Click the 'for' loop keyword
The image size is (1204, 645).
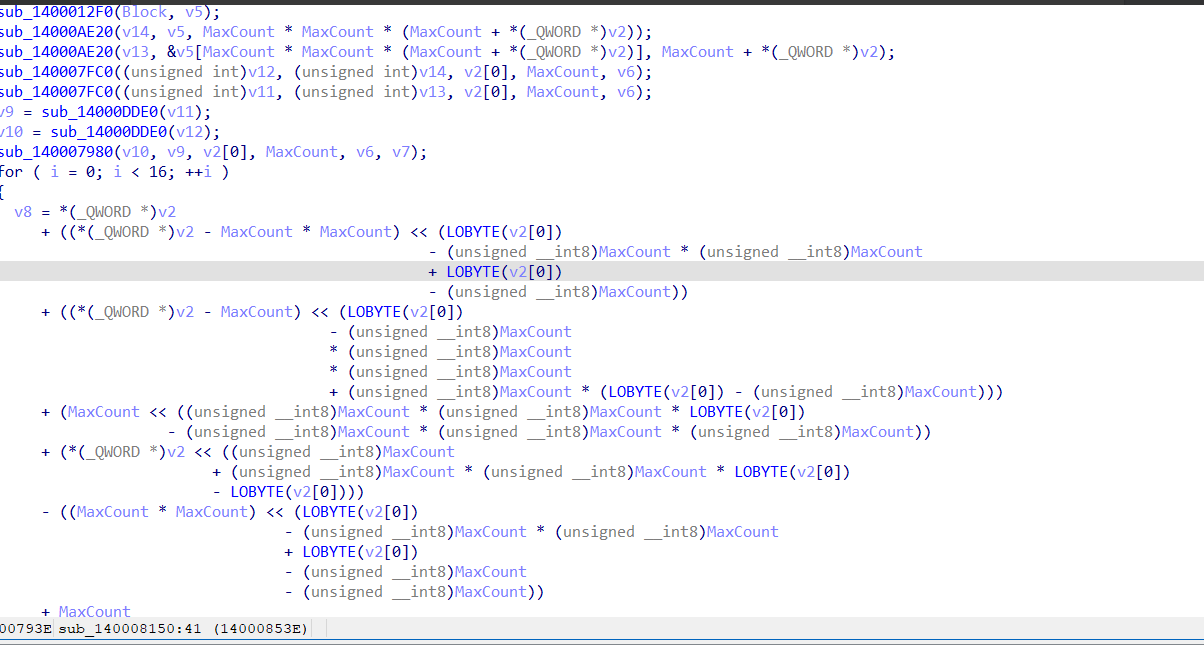tap(12, 172)
